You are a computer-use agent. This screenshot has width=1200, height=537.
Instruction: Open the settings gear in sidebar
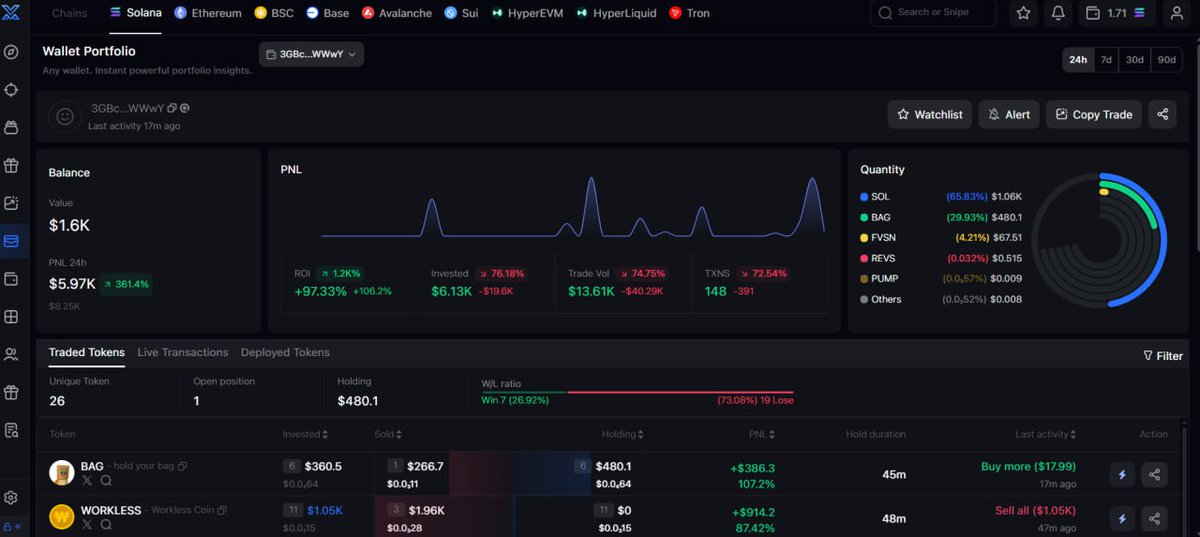coord(11,498)
